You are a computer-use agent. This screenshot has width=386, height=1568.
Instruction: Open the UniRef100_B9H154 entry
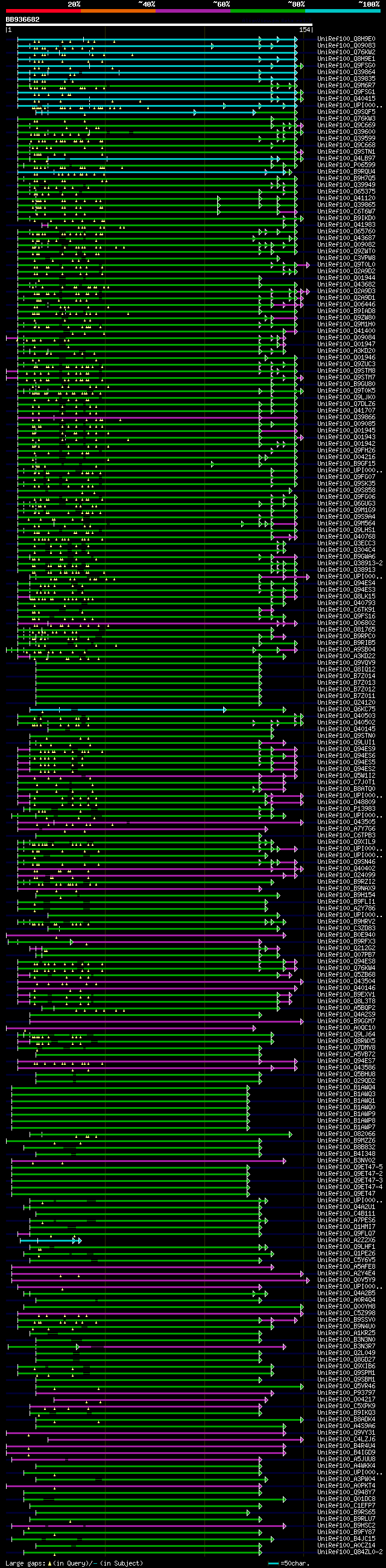(x=346, y=895)
